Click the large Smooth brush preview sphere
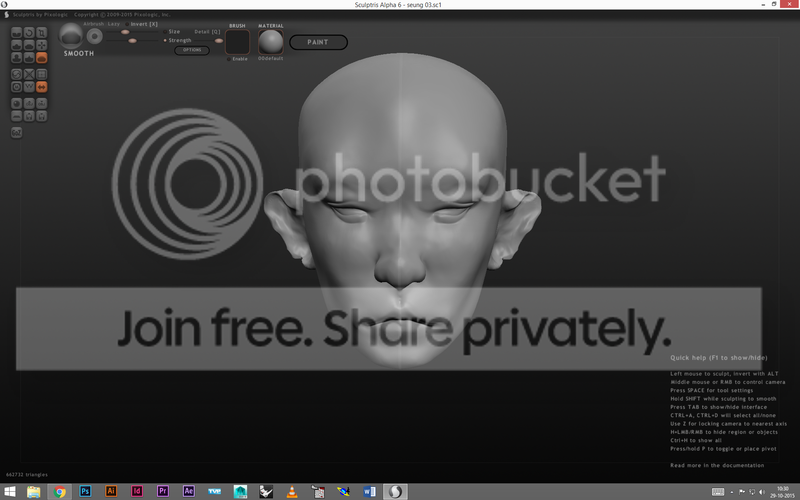Viewport: 800px width, 500px height. click(x=71, y=36)
